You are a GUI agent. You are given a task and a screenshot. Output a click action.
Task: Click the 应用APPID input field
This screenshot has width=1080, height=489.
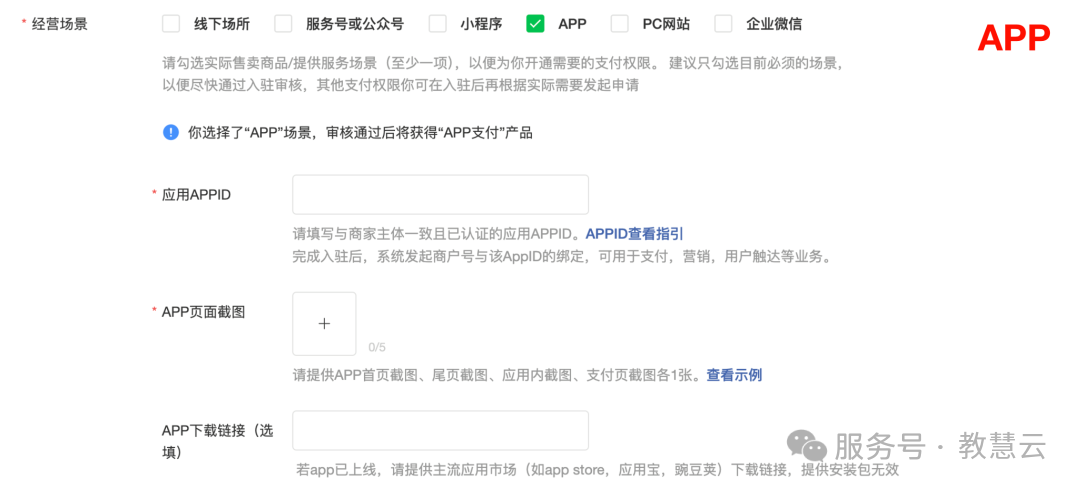click(x=440, y=195)
